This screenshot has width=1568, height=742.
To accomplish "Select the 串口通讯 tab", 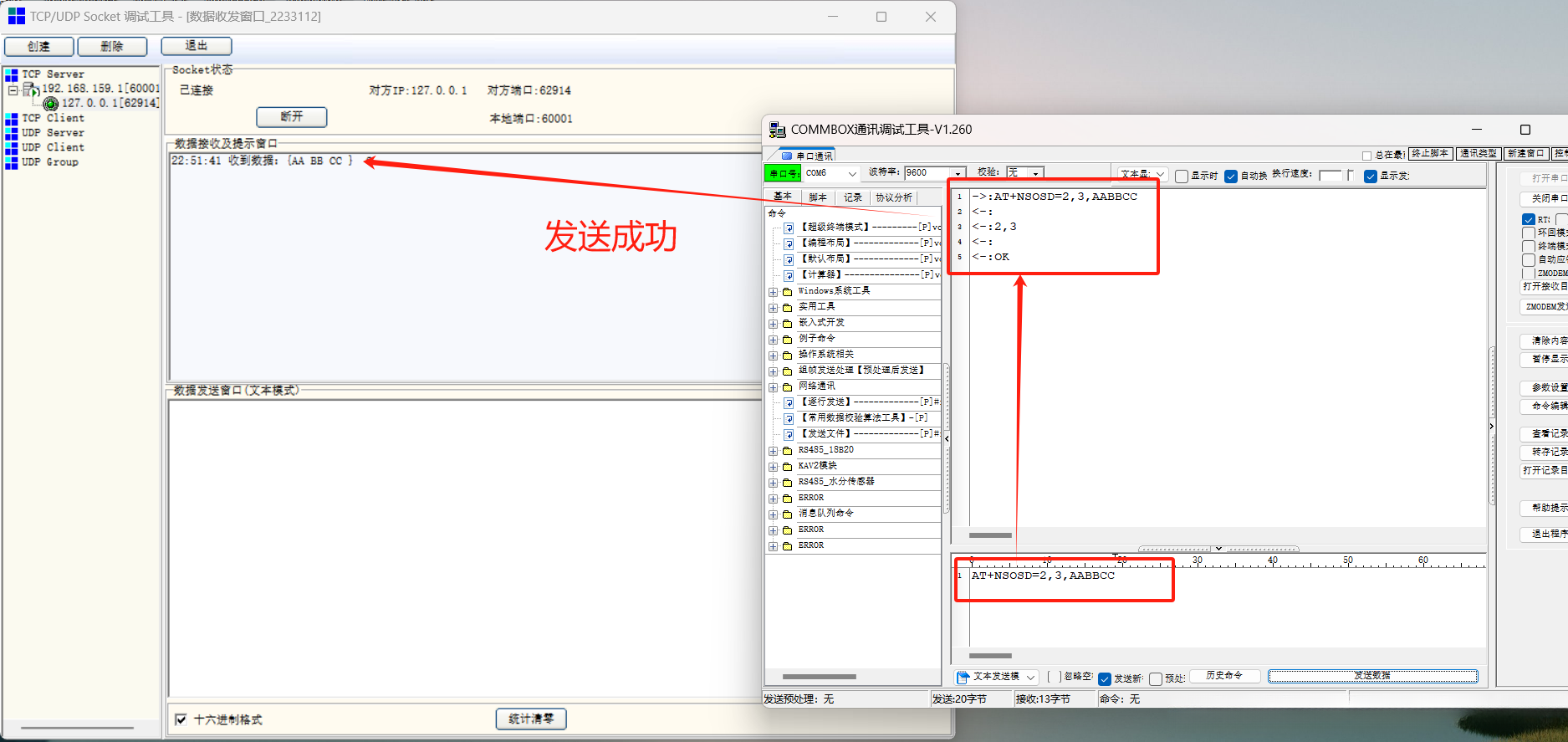I will (807, 156).
